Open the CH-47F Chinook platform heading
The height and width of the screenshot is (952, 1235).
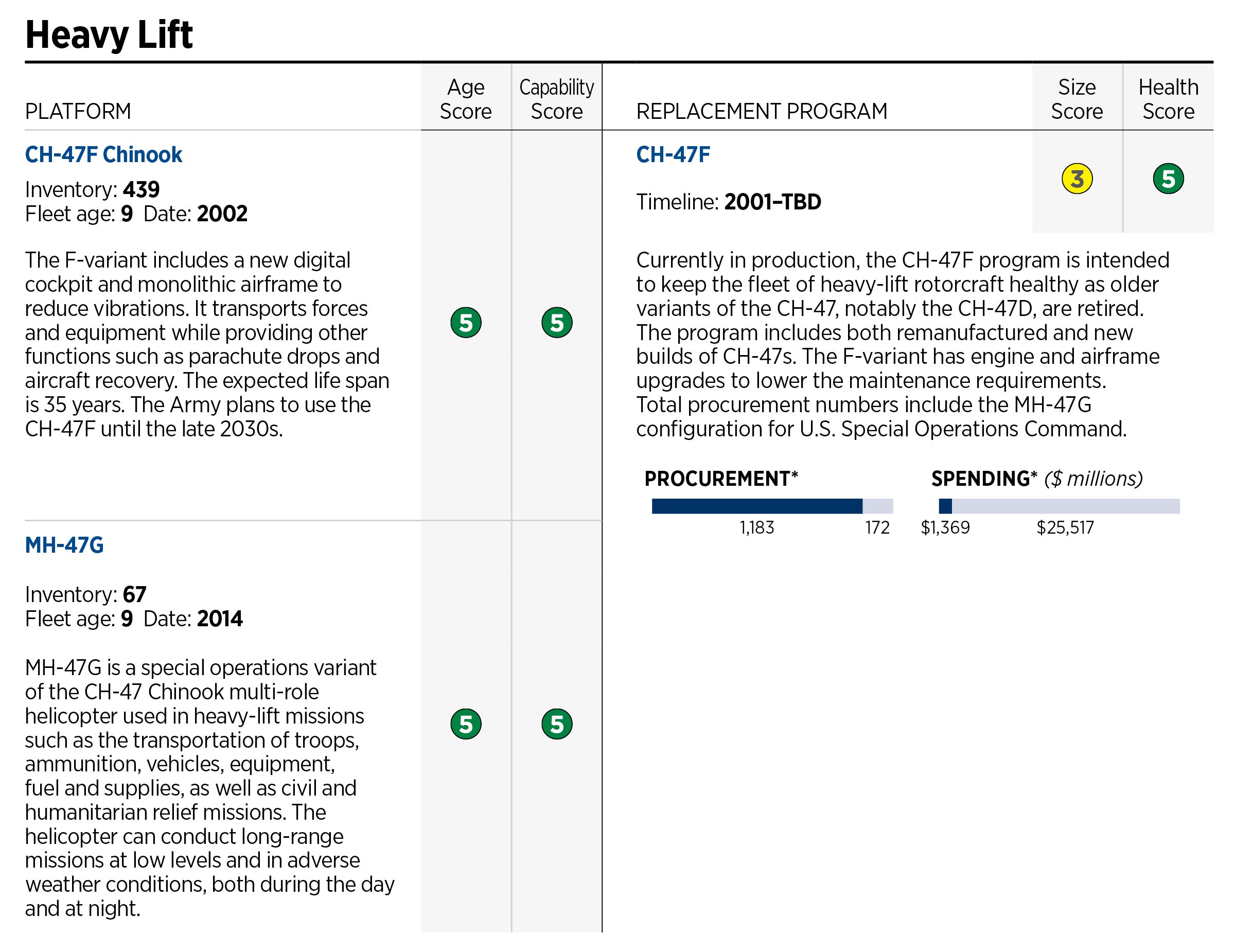[103, 154]
